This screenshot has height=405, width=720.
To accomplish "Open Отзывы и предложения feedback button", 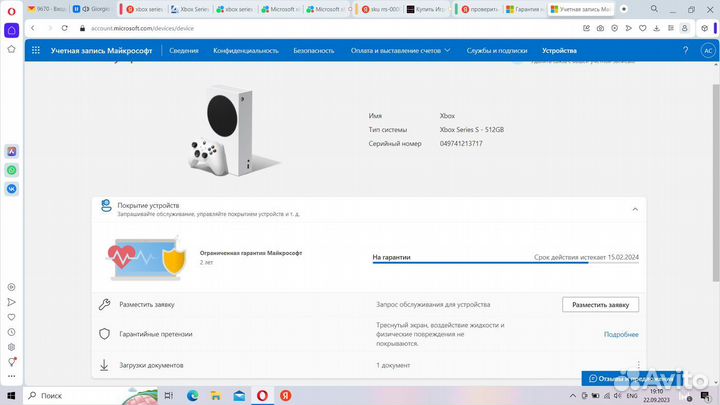I will pos(632,378).
